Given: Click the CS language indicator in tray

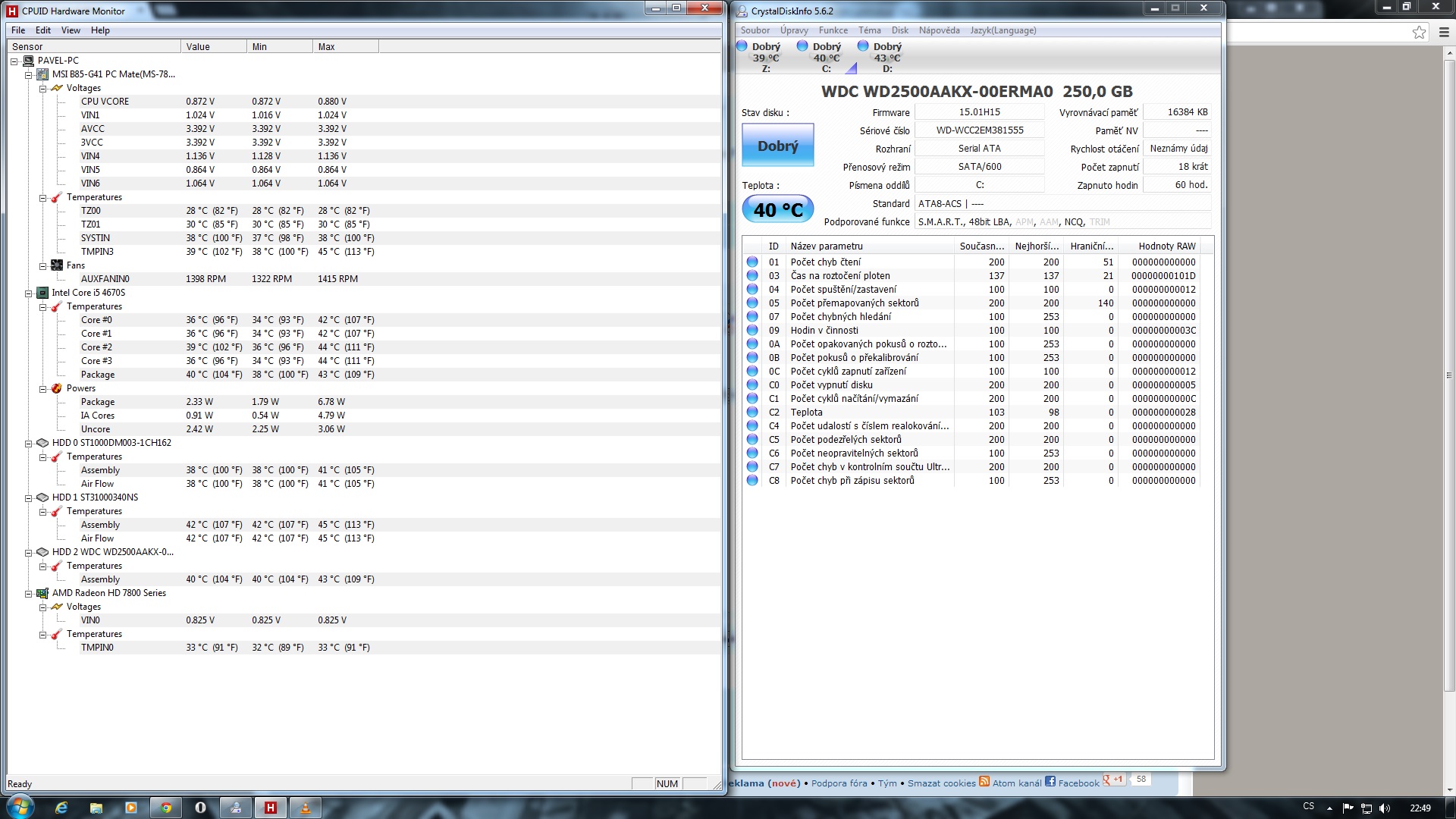Looking at the screenshot, I should coord(1308,806).
